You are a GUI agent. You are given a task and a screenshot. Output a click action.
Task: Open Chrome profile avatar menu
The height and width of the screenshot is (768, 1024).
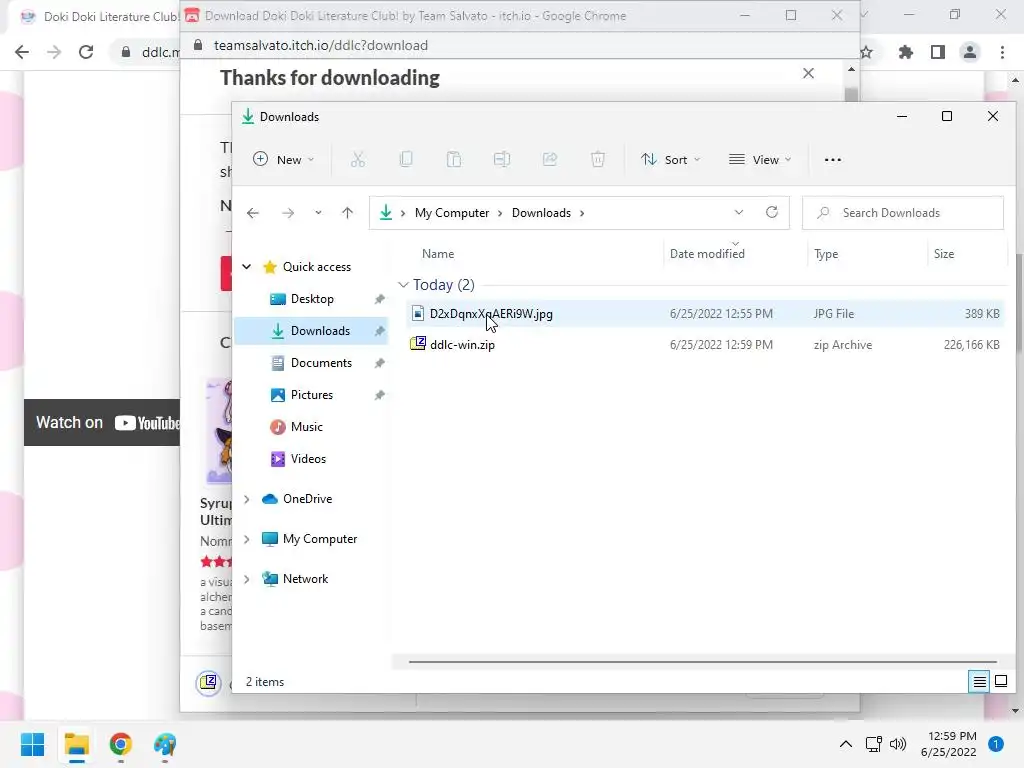point(970,52)
